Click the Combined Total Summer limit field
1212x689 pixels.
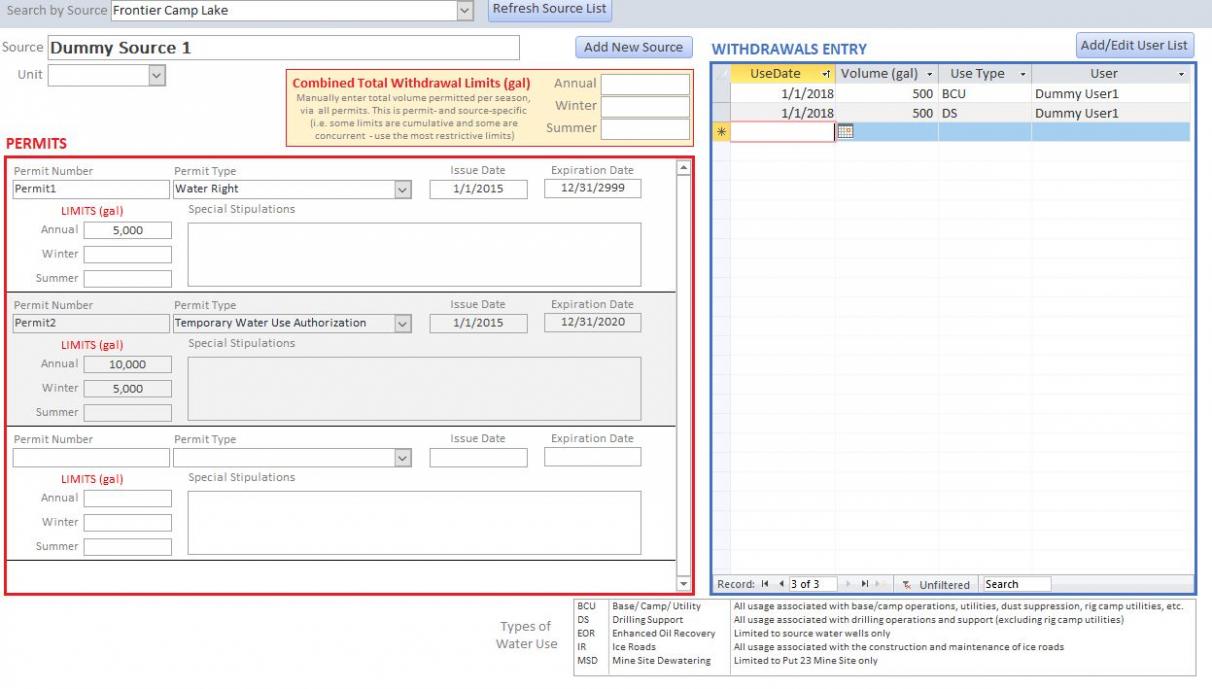645,128
